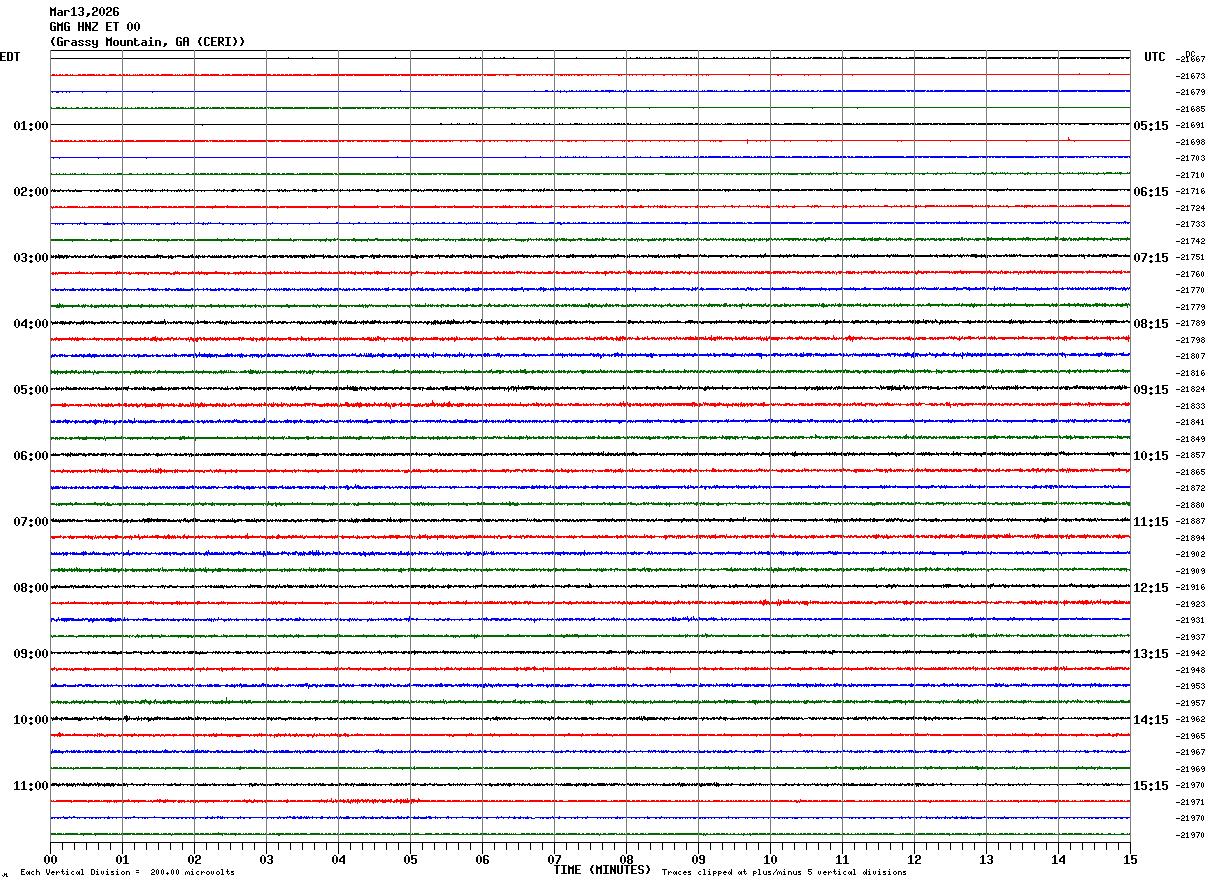The height and width of the screenshot is (886, 1210).
Task: Click the Grassy Mountain, GA (CERI) title
Action: [x=147, y=42]
